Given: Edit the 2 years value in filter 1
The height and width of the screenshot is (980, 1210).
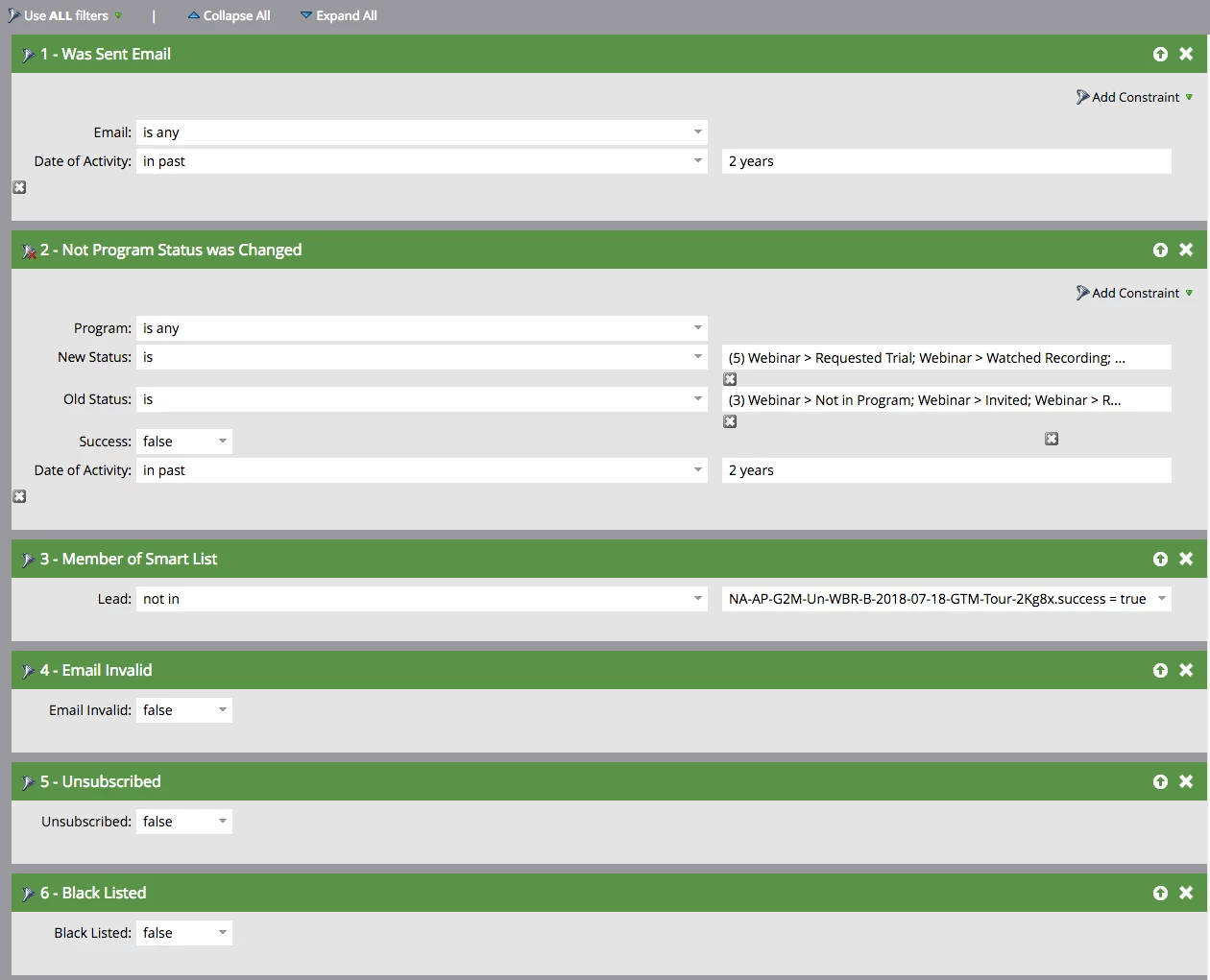Looking at the screenshot, I should [x=946, y=161].
